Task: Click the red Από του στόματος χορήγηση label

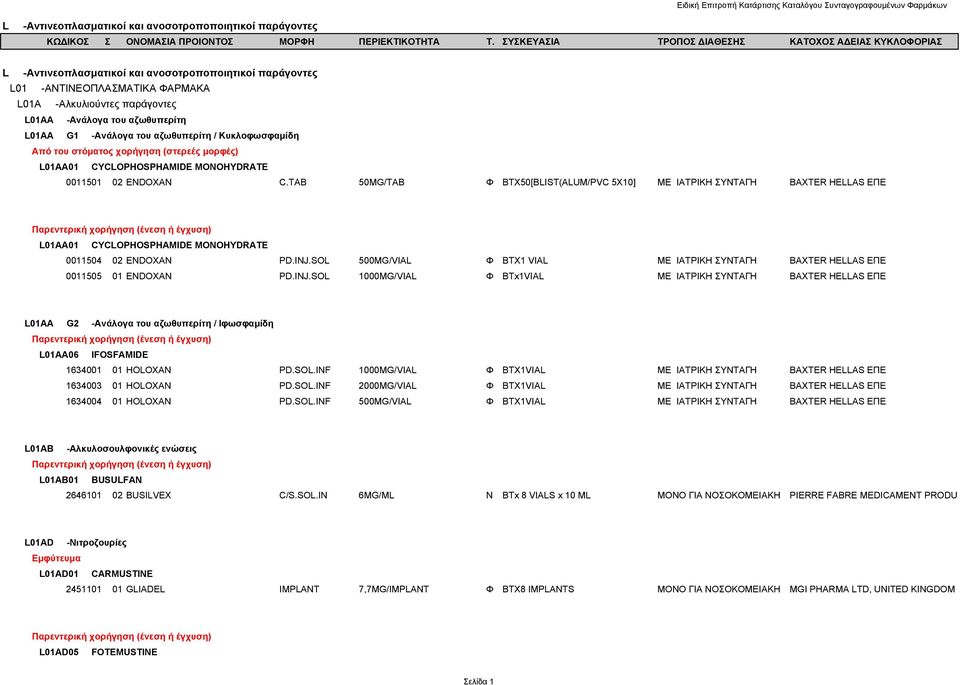Action: point(135,151)
